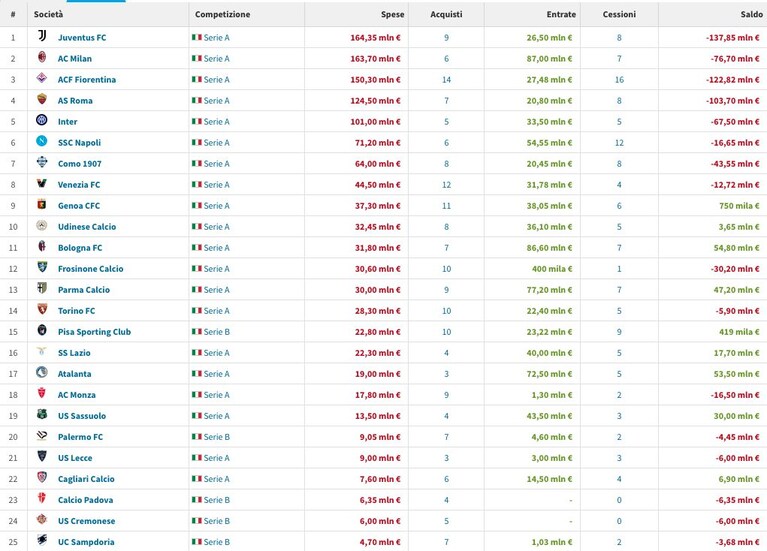
Task: Select Genoa saldo 750 mila €
Action: 740,206
